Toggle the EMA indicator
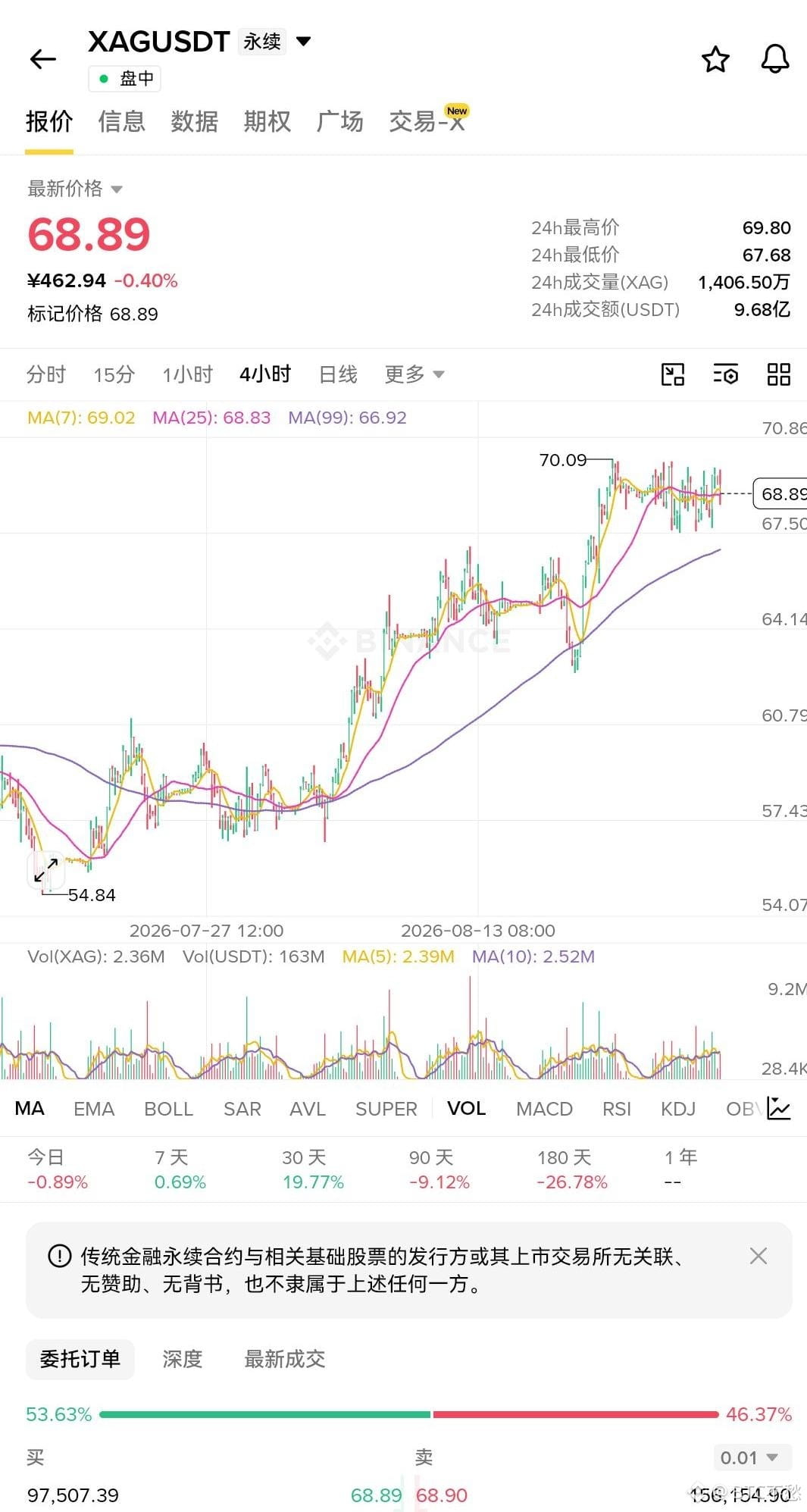The height and width of the screenshot is (1512, 807). [x=94, y=1109]
